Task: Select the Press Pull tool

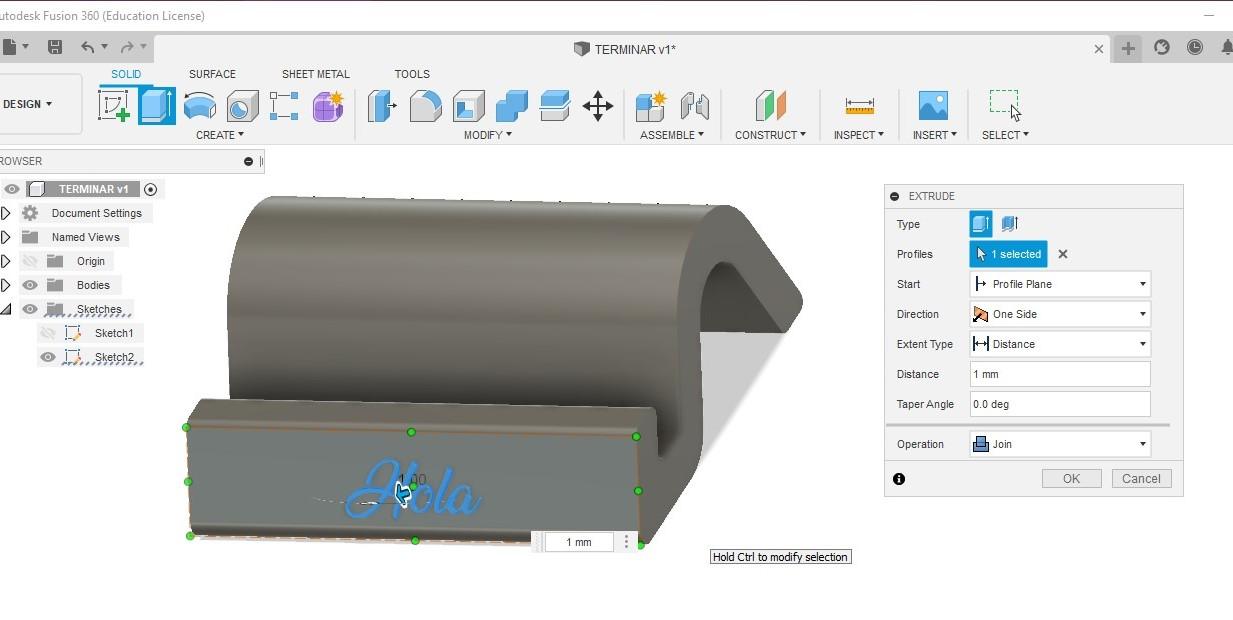Action: 382,105
